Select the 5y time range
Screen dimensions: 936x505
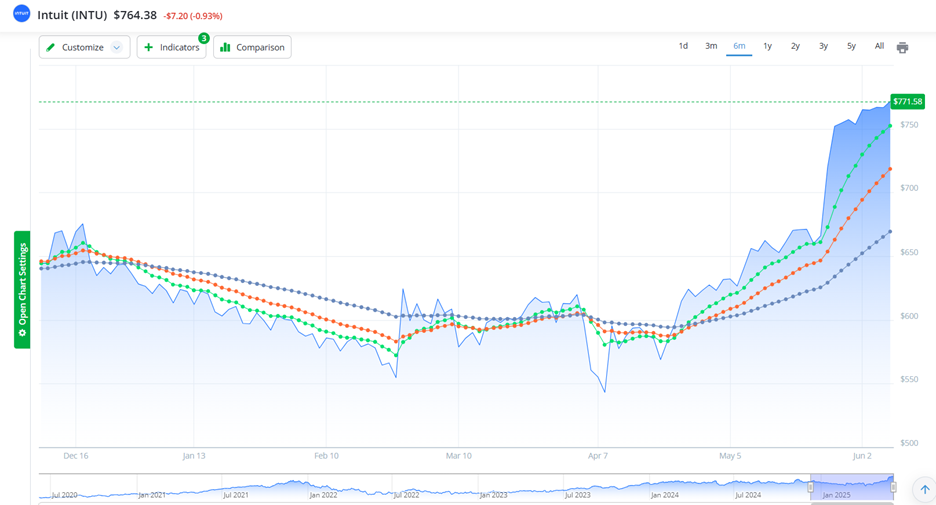click(851, 46)
